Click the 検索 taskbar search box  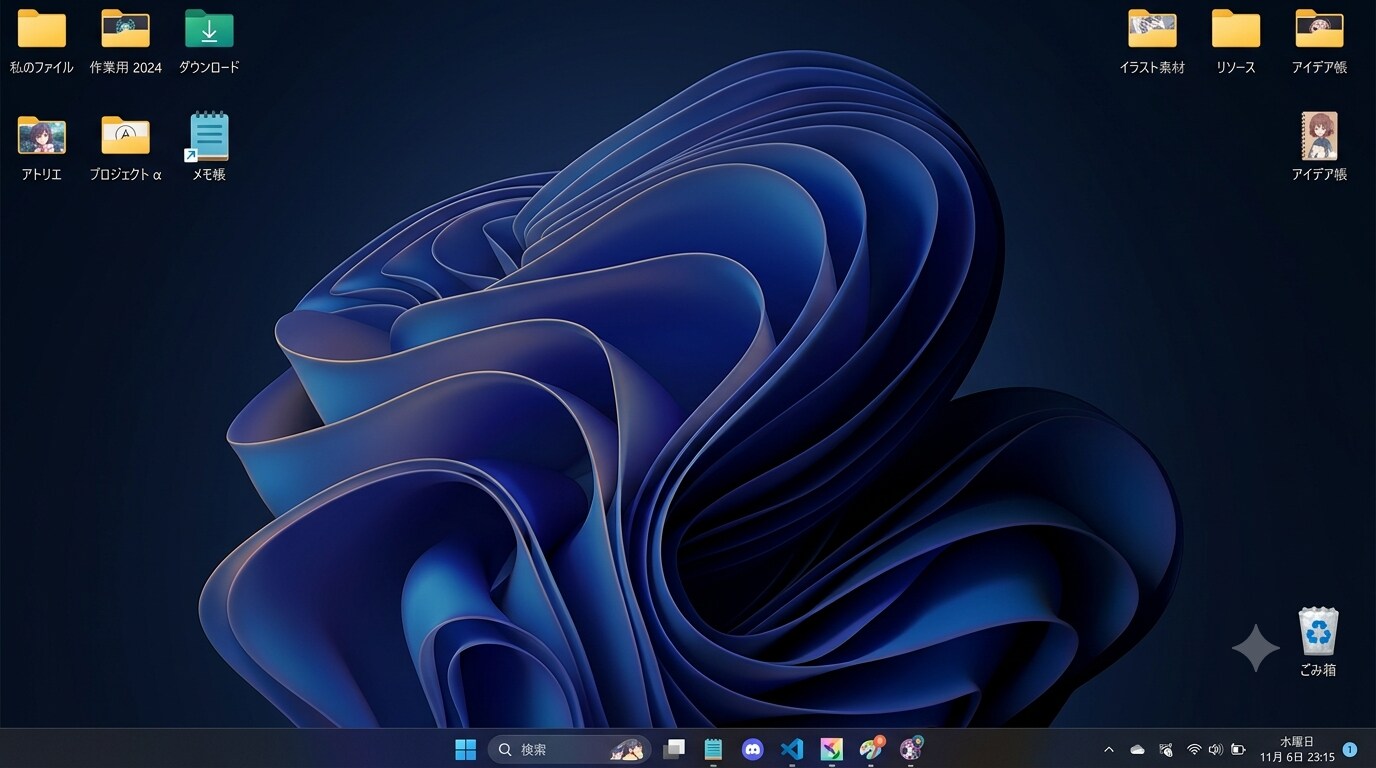569,749
